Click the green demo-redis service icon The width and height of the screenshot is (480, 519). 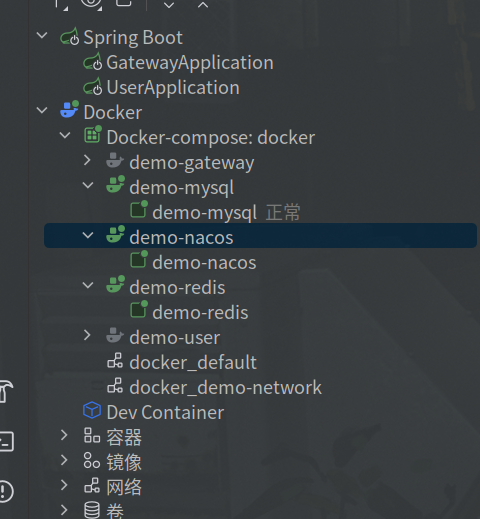tap(115, 284)
